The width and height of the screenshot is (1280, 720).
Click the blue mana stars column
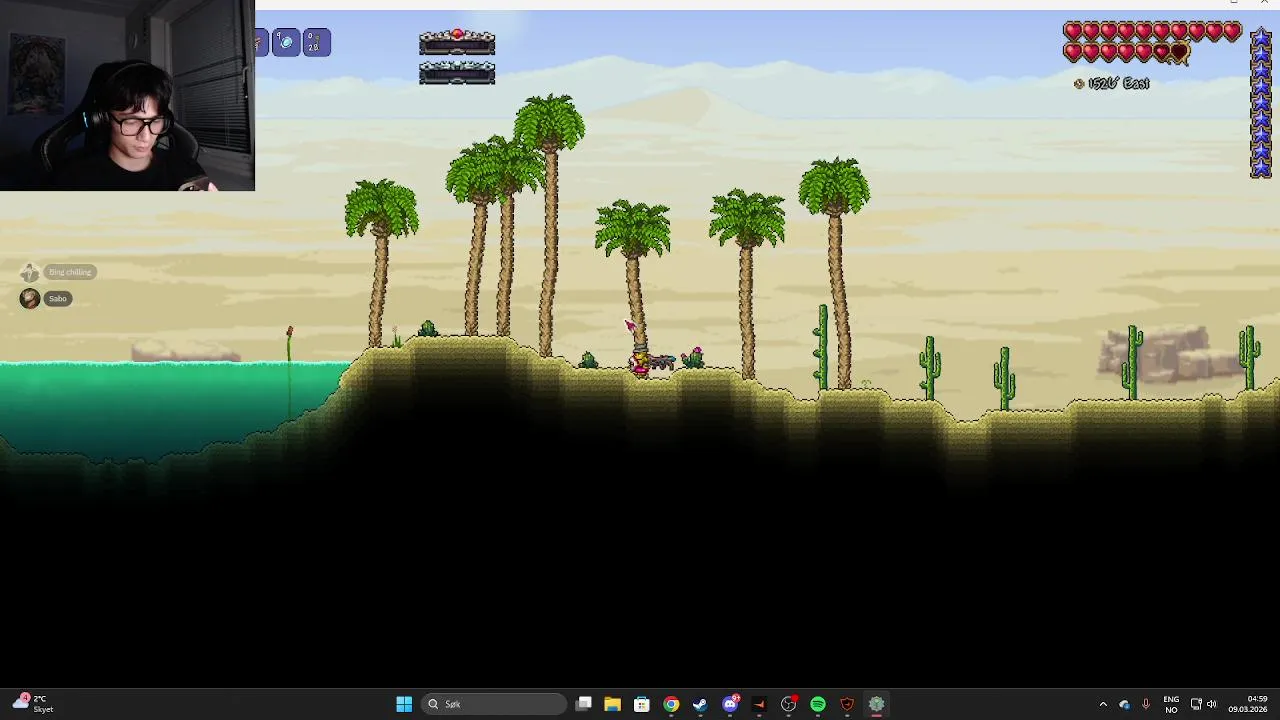[1261, 101]
